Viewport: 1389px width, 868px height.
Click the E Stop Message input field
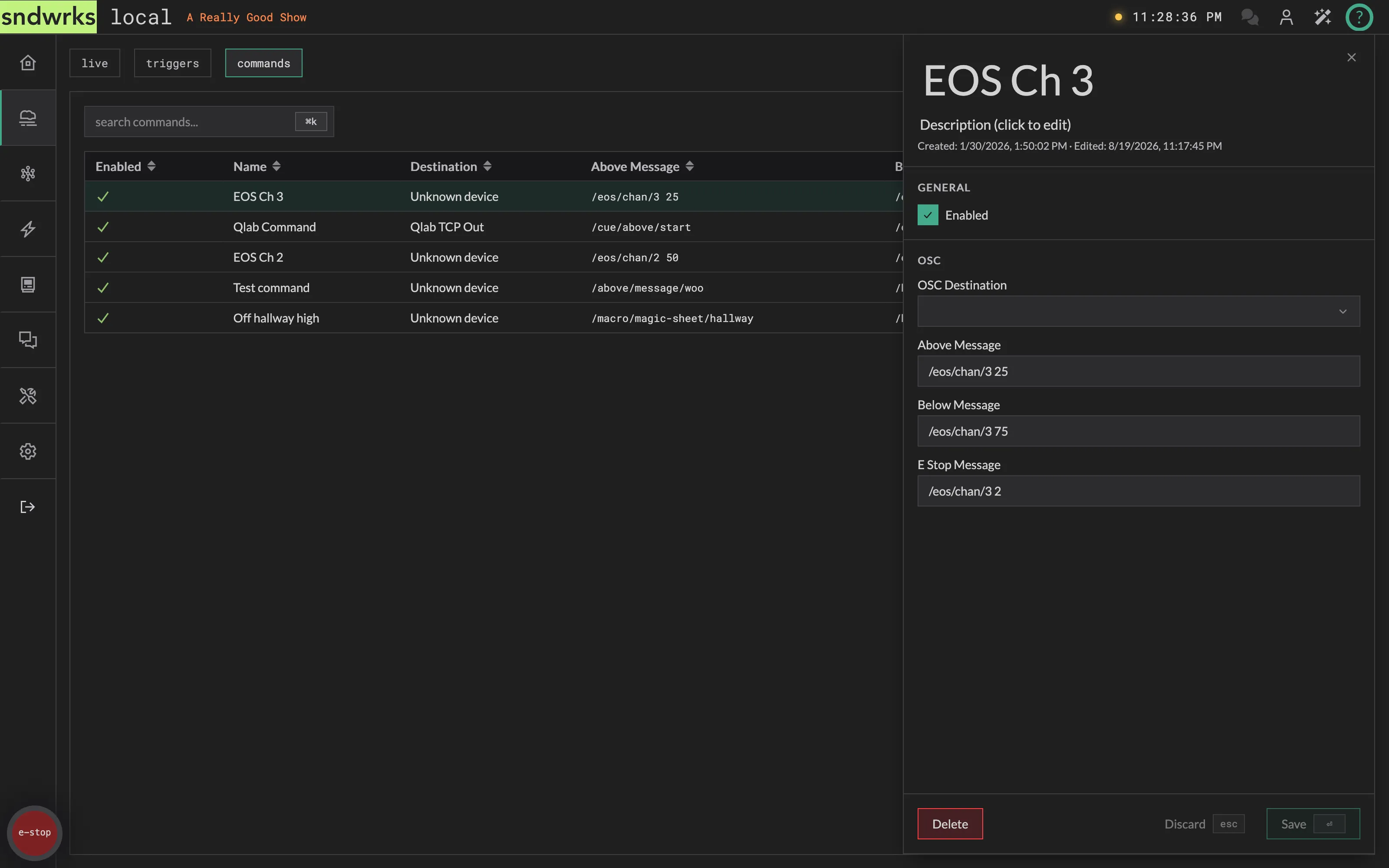point(1138,491)
